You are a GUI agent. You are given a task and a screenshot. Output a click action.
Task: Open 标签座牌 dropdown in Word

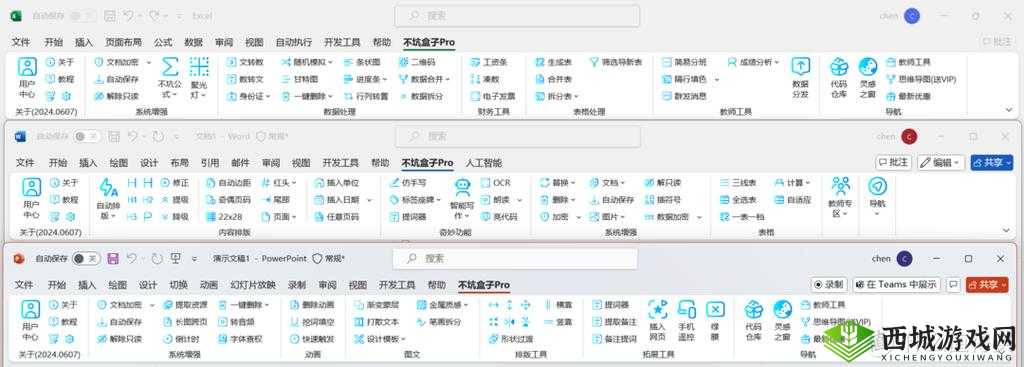(x=415, y=200)
